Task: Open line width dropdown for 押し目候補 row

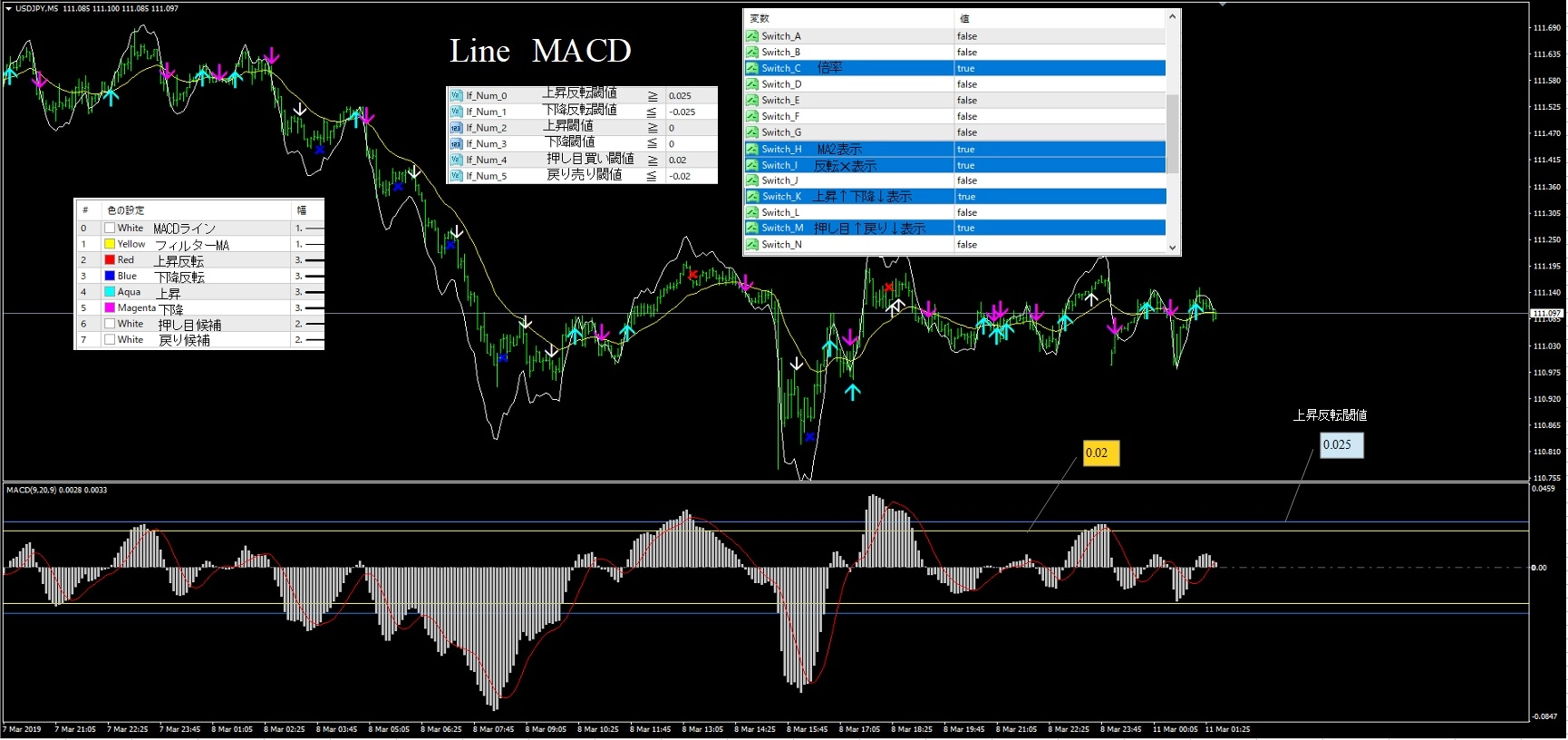Action: (x=308, y=324)
